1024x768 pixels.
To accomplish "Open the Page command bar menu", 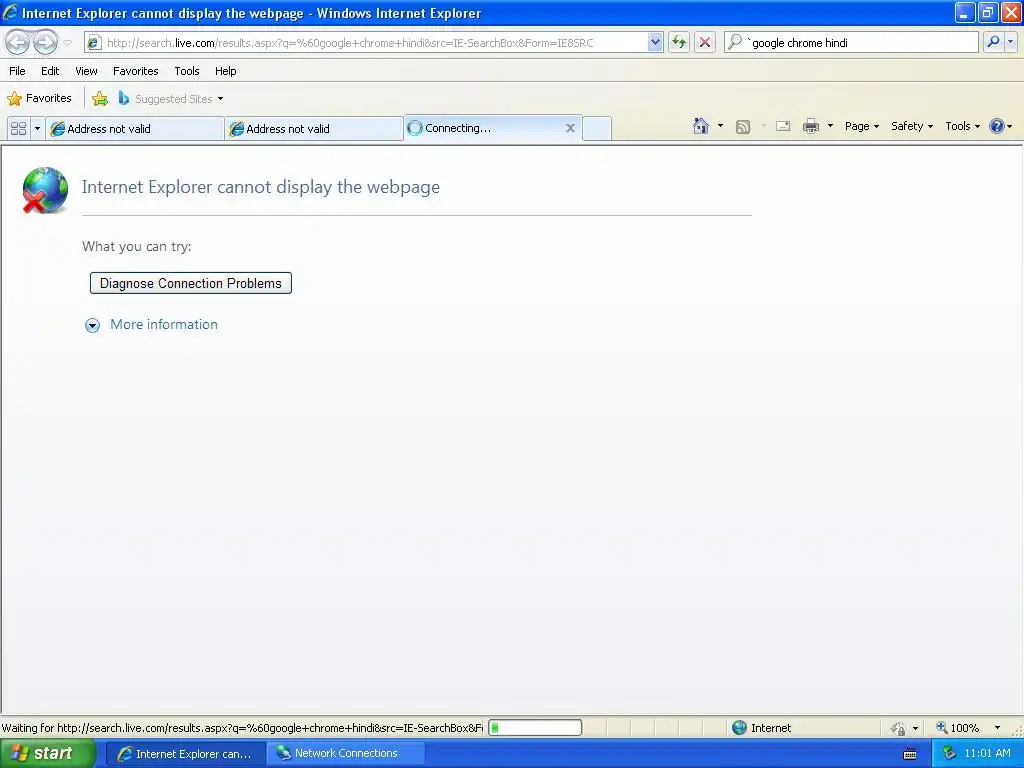I will (861, 126).
